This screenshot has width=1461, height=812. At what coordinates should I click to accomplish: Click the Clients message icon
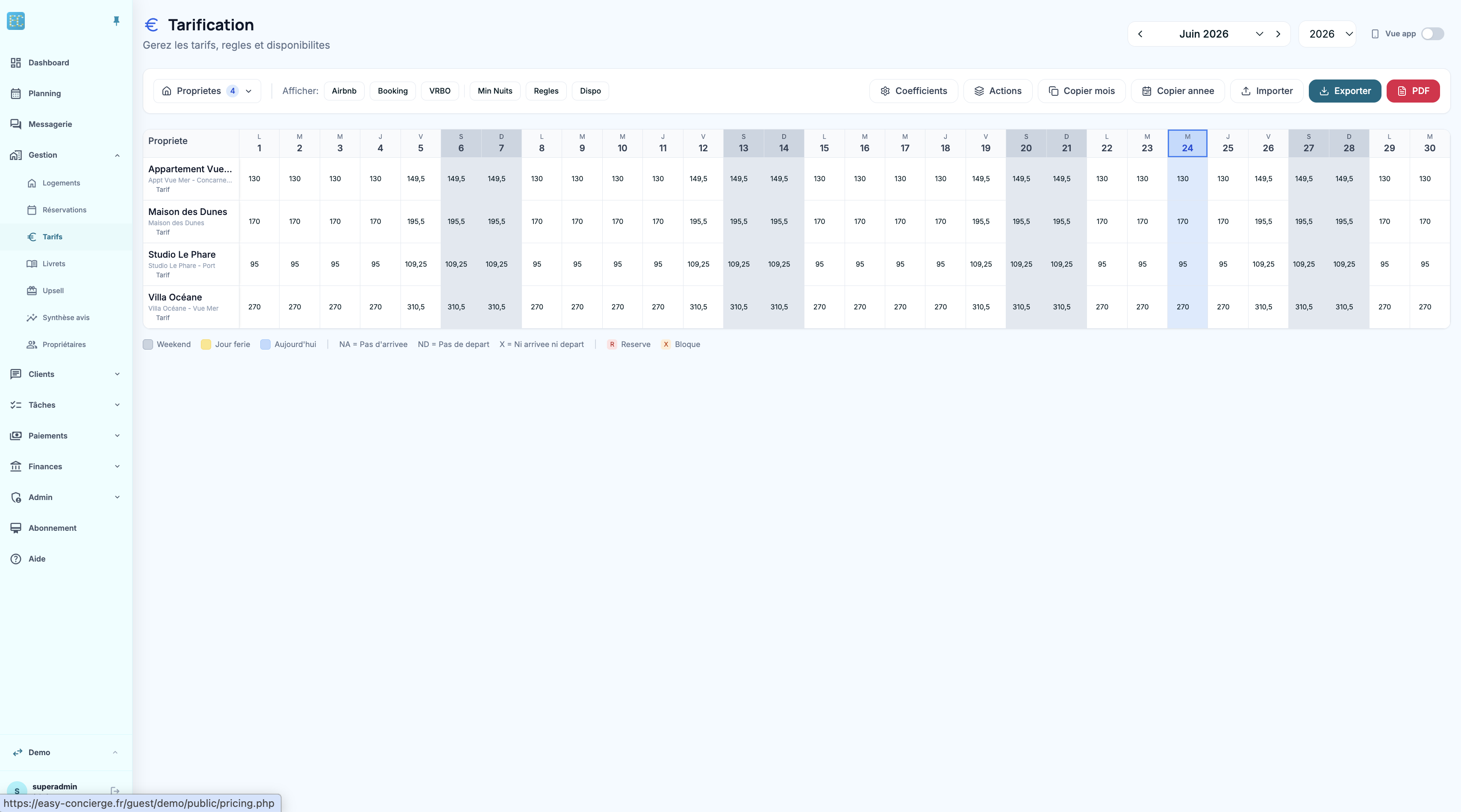(16, 374)
